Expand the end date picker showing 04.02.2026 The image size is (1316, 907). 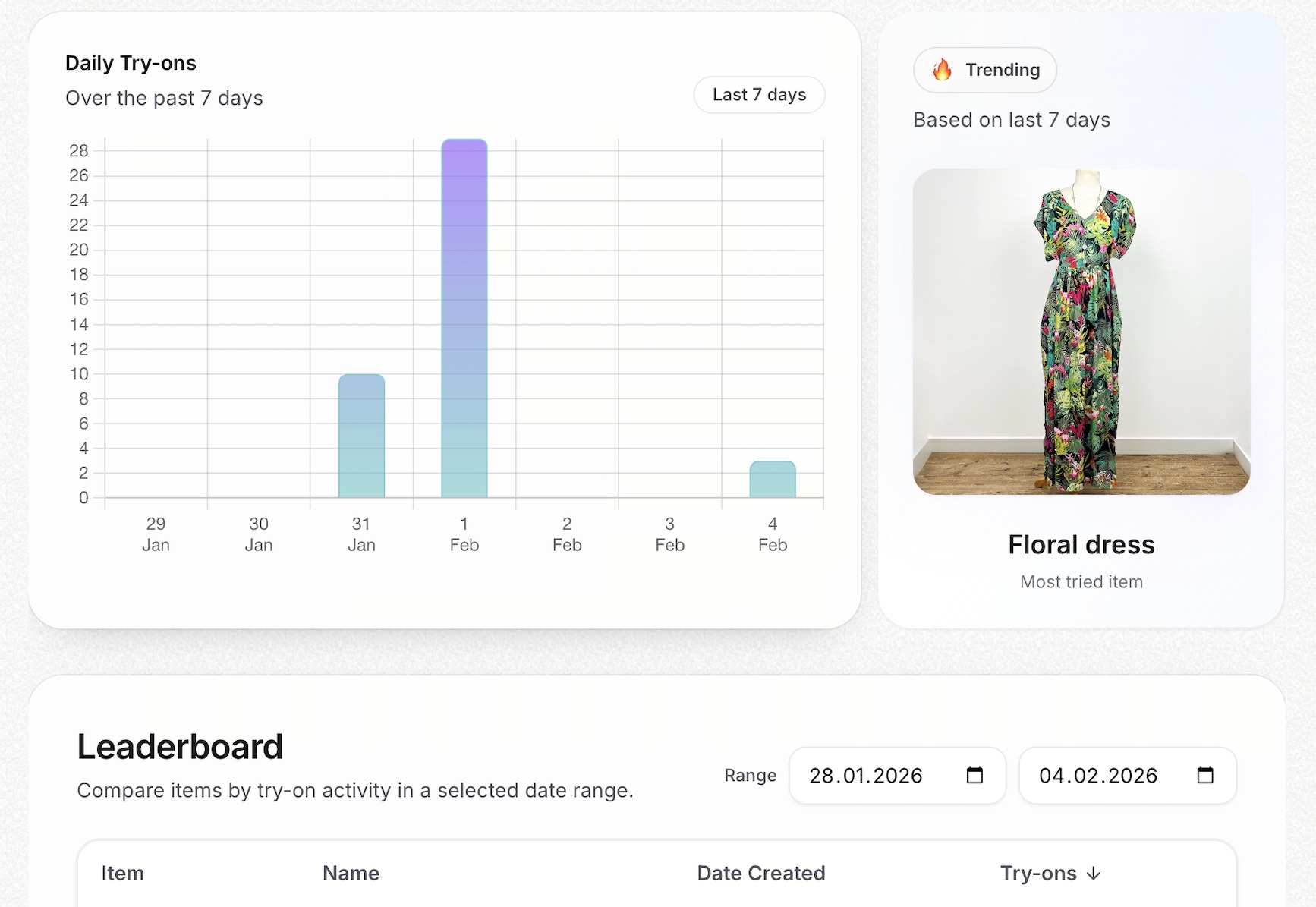[x=1126, y=776]
